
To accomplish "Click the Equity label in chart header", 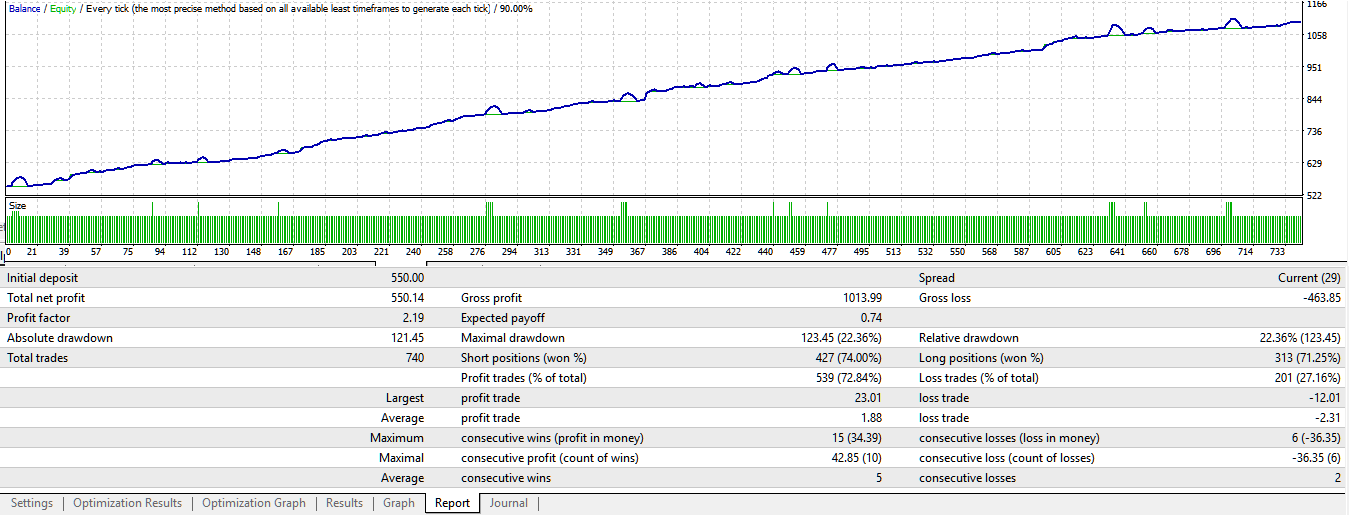I will point(63,8).
